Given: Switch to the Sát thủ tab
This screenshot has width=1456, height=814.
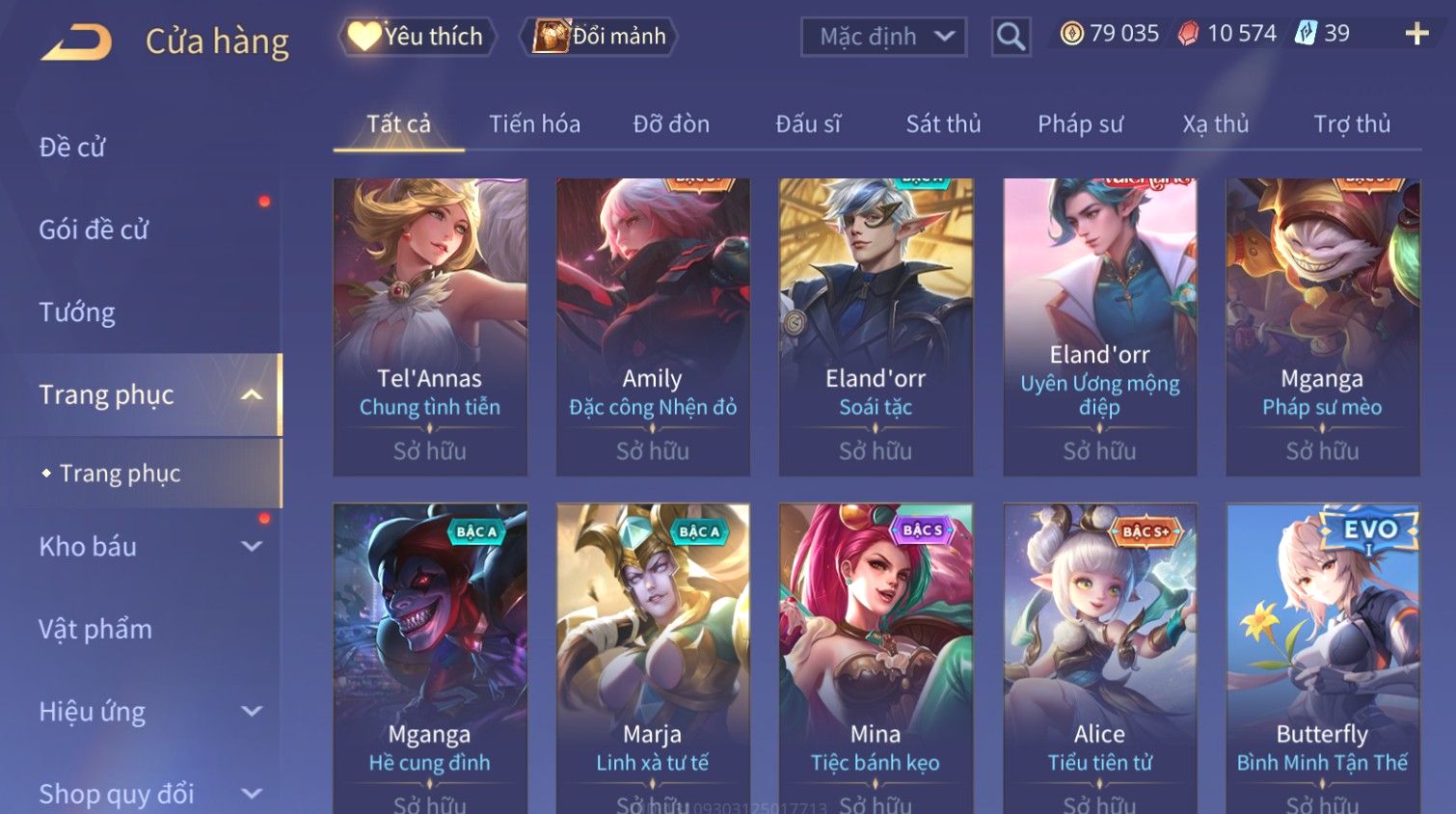Looking at the screenshot, I should pos(943,123).
